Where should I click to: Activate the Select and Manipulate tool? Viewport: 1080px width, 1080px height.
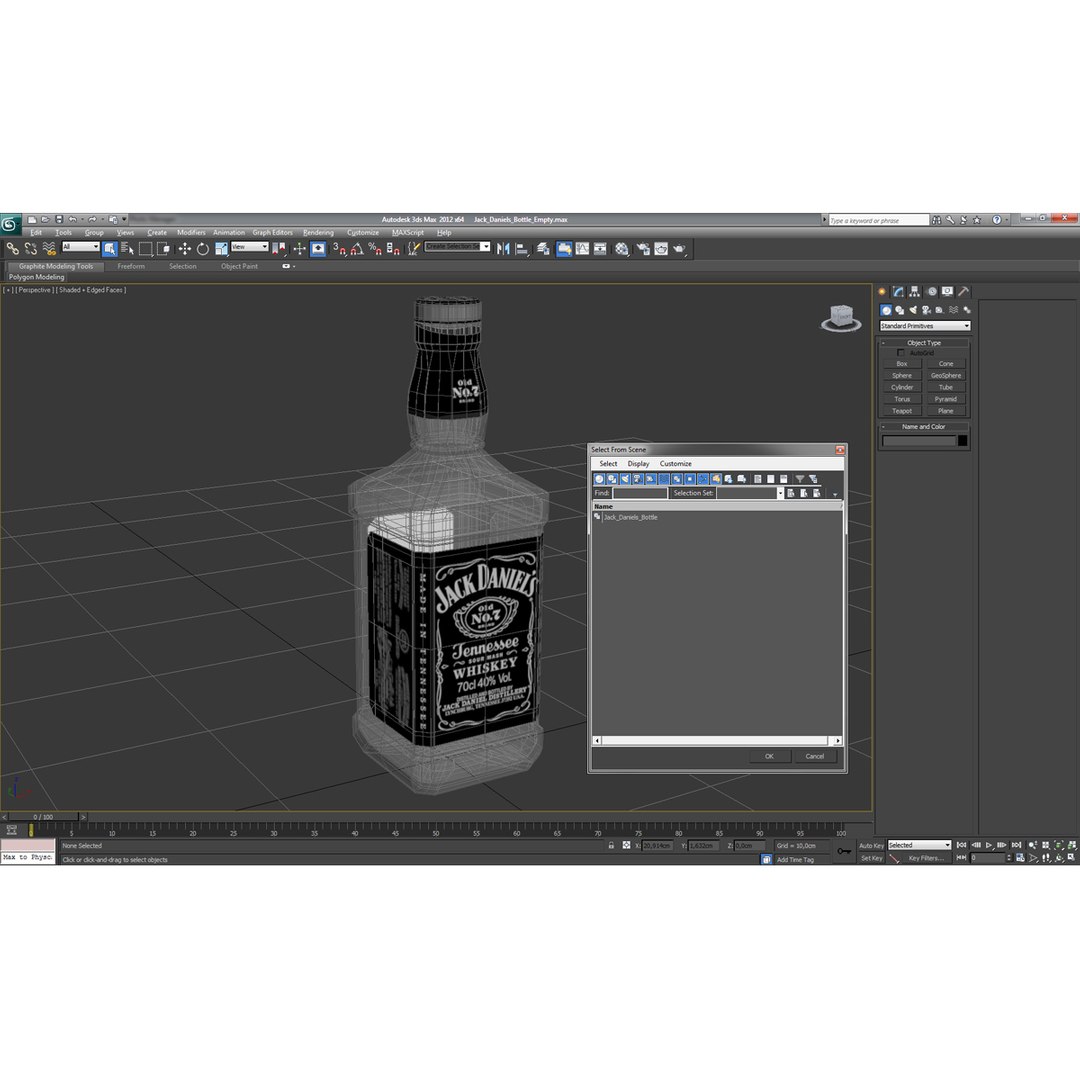(299, 249)
